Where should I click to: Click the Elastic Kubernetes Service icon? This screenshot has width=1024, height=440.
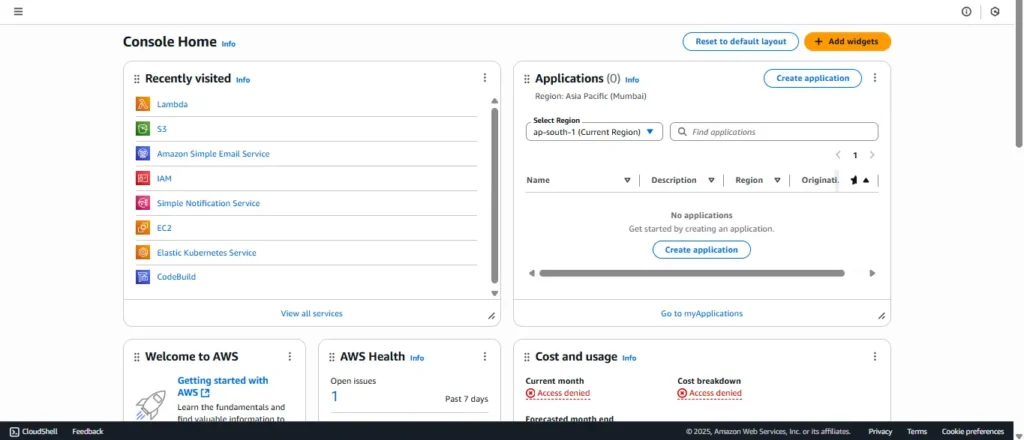143,252
